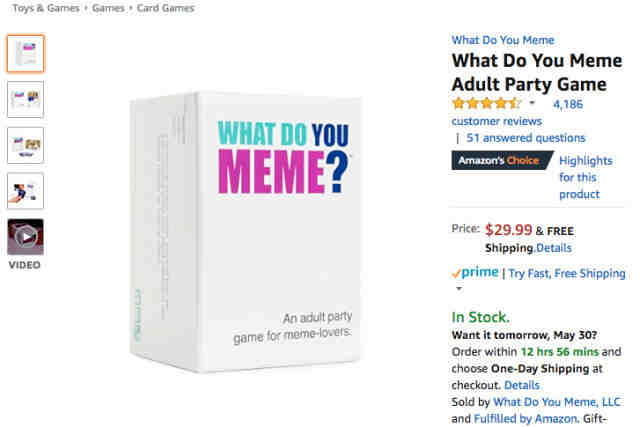Open the What Do You Meme brand link
640x427 pixels.
[x=503, y=40]
